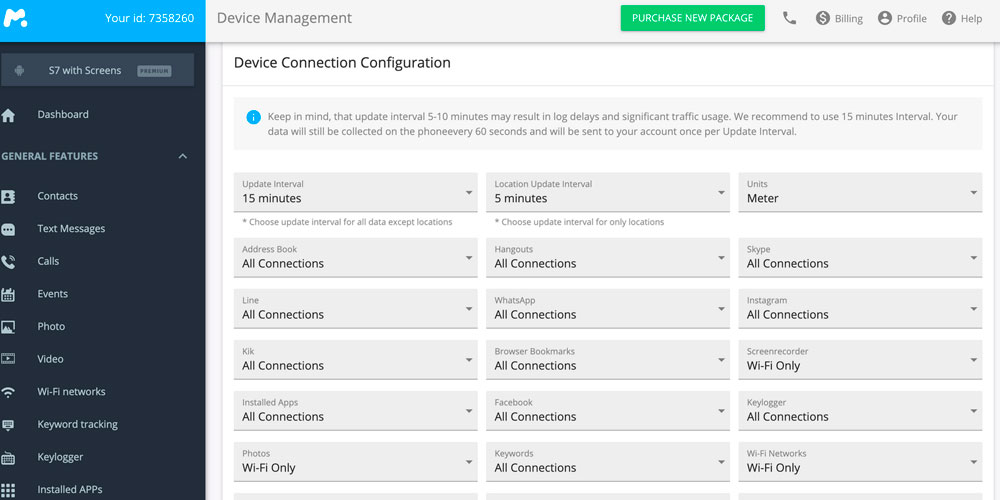Open the Location Update Interval dropdown
Screen dimensions: 1000x500
point(608,192)
